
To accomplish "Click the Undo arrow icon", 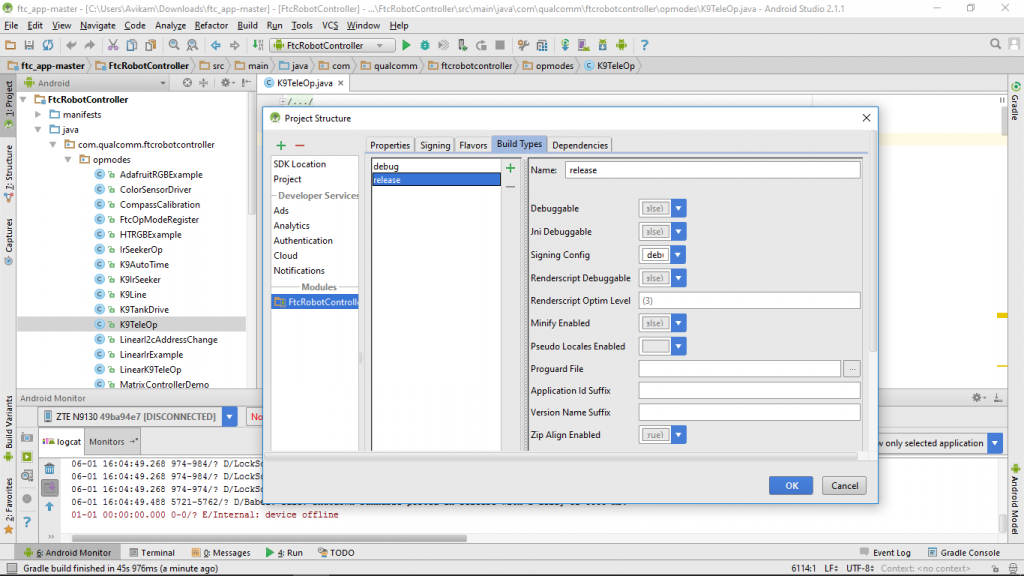I will point(70,44).
